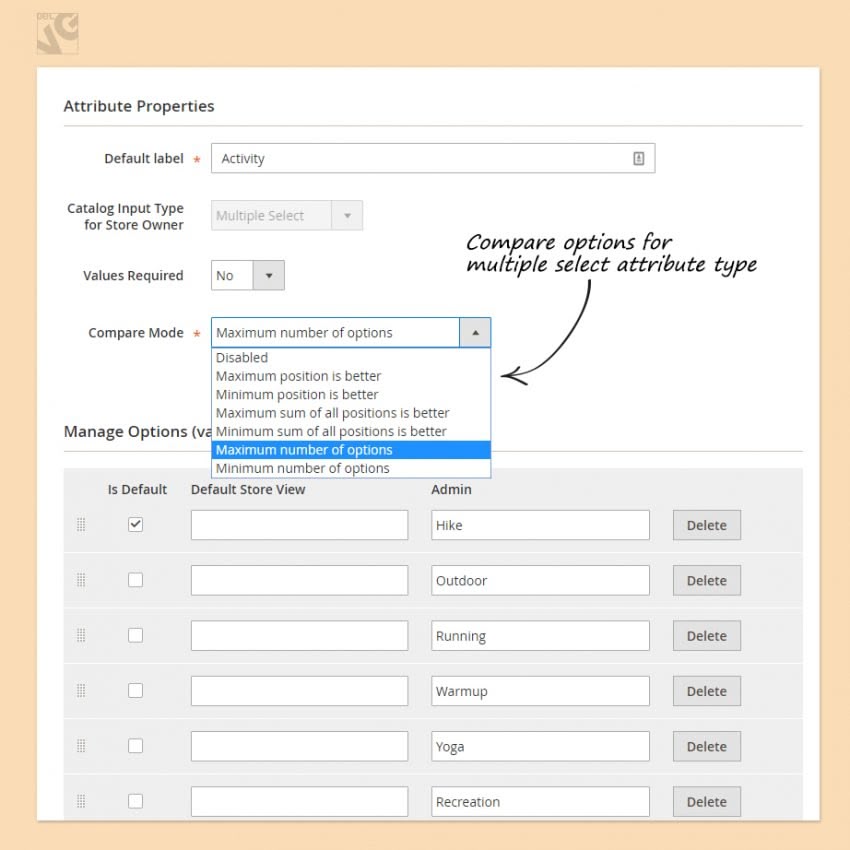Check Is Default for Recreation
Screen dimensions: 850x850
(136, 801)
